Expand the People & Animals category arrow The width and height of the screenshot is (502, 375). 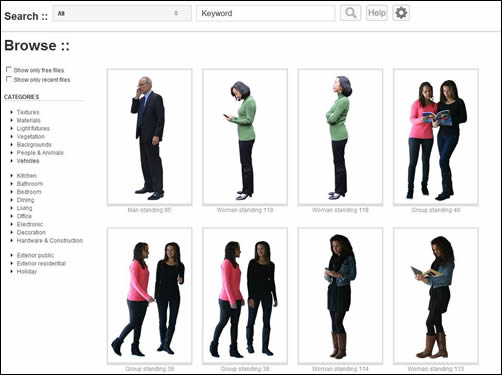click(x=12, y=153)
